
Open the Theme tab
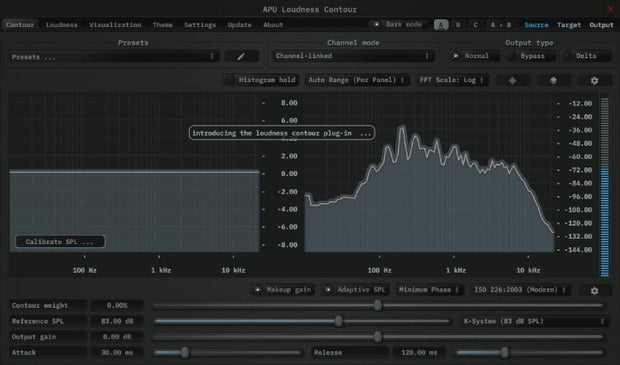coord(163,25)
